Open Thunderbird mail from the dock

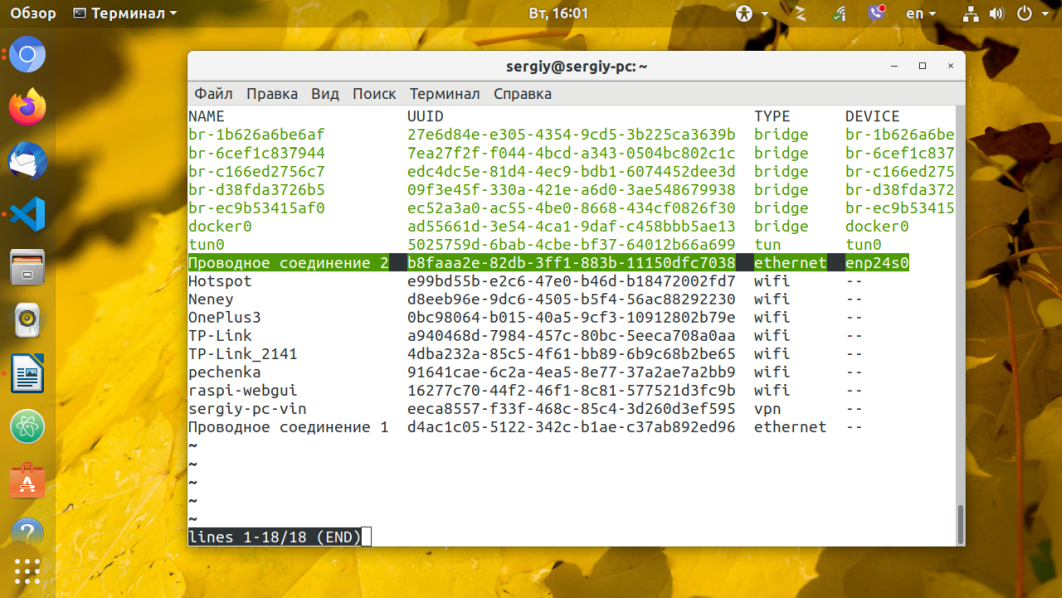tap(27, 161)
